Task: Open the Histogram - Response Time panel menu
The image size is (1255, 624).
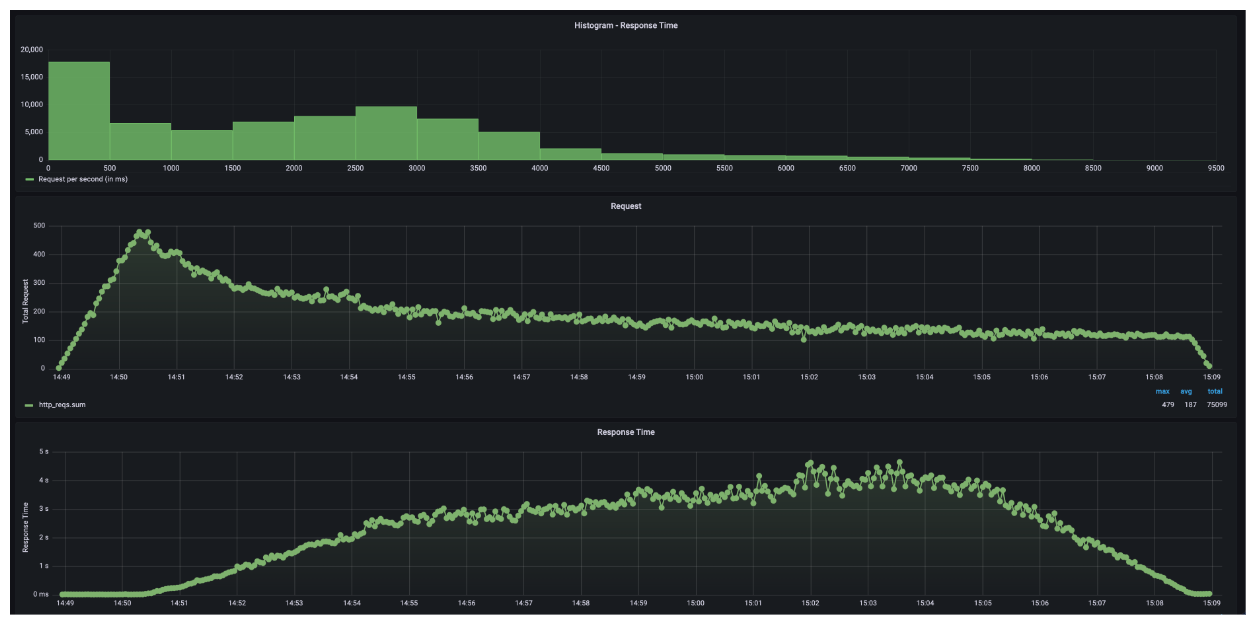Action: point(627,25)
